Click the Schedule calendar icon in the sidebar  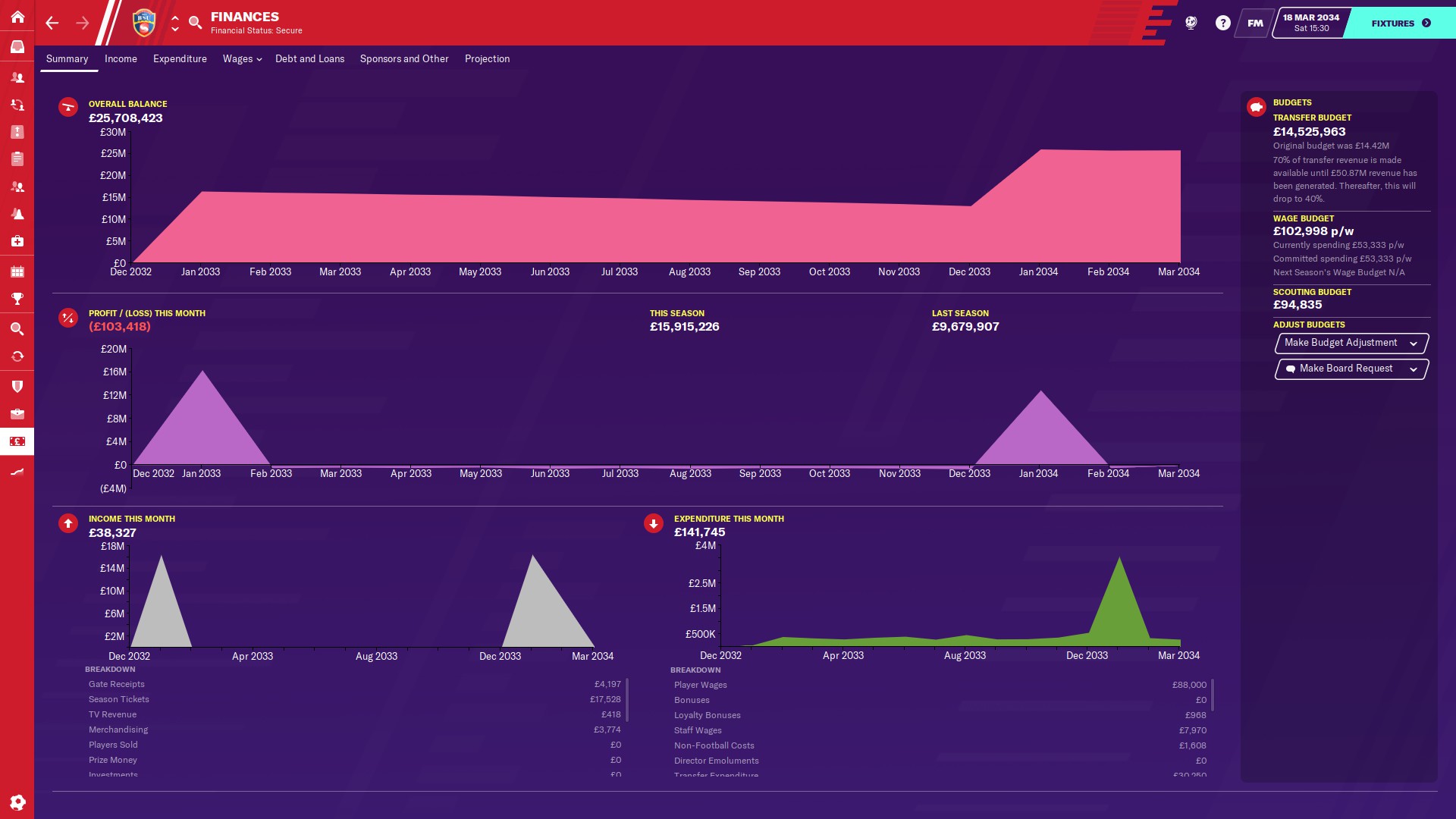(17, 271)
